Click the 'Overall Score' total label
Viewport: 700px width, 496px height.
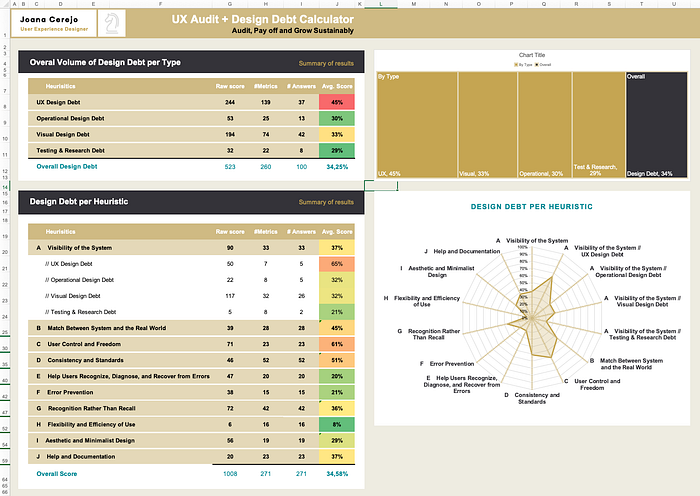click(x=57, y=474)
